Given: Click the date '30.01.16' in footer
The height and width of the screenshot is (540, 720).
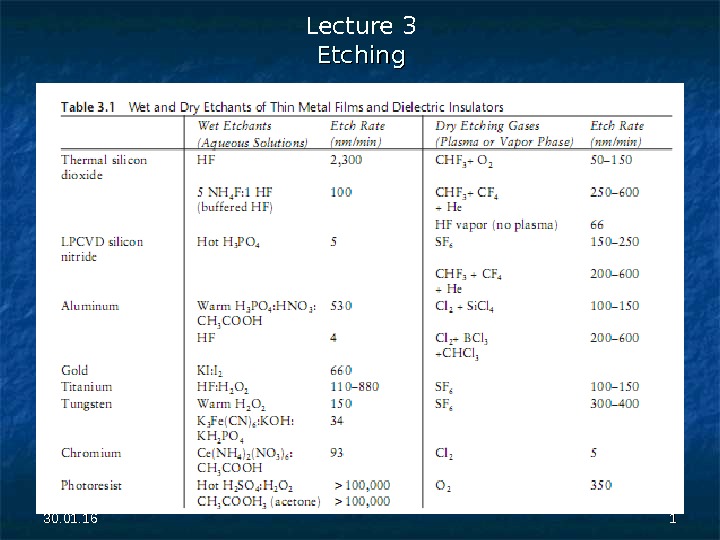Looking at the screenshot, I should [x=70, y=519].
